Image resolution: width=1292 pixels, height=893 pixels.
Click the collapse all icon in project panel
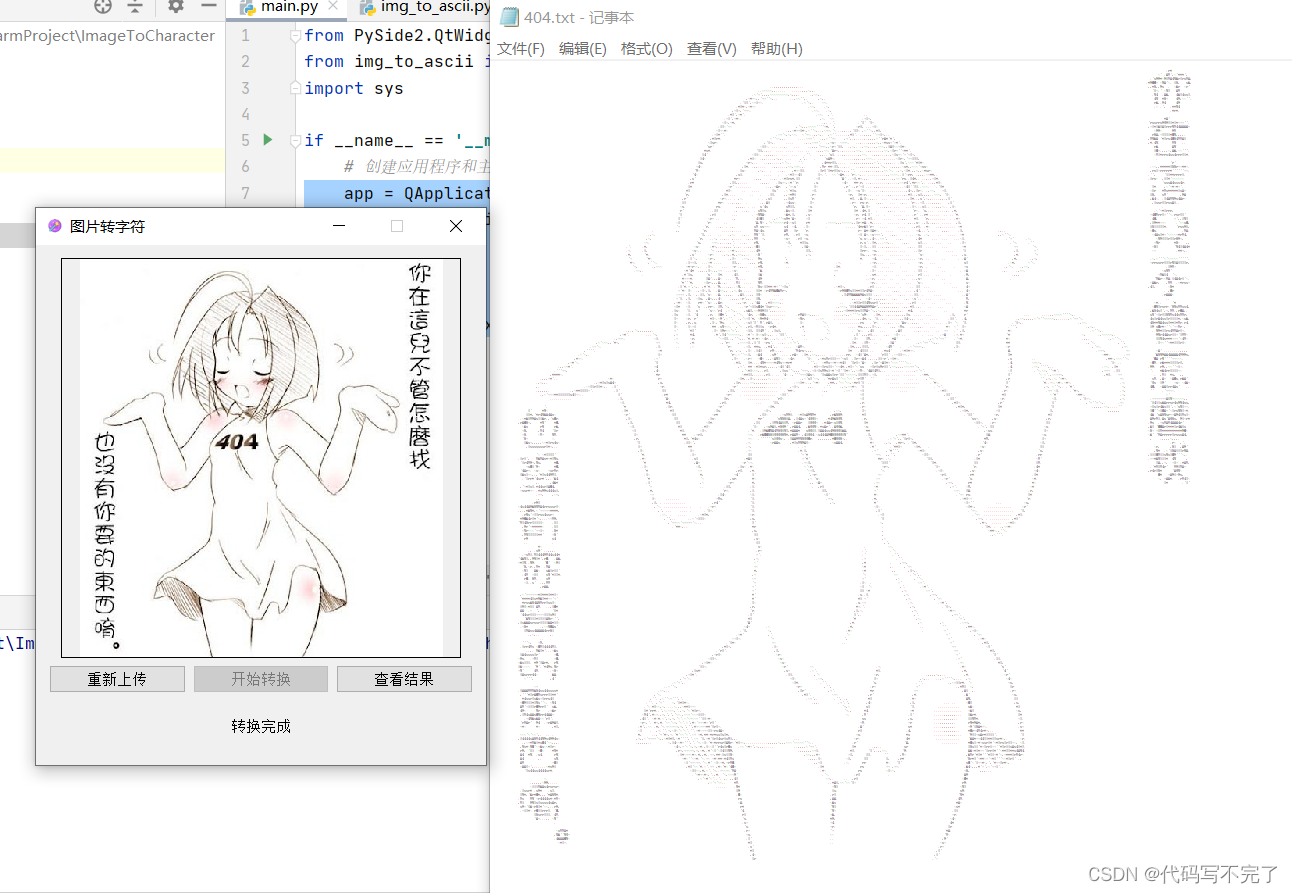pyautogui.click(x=135, y=6)
